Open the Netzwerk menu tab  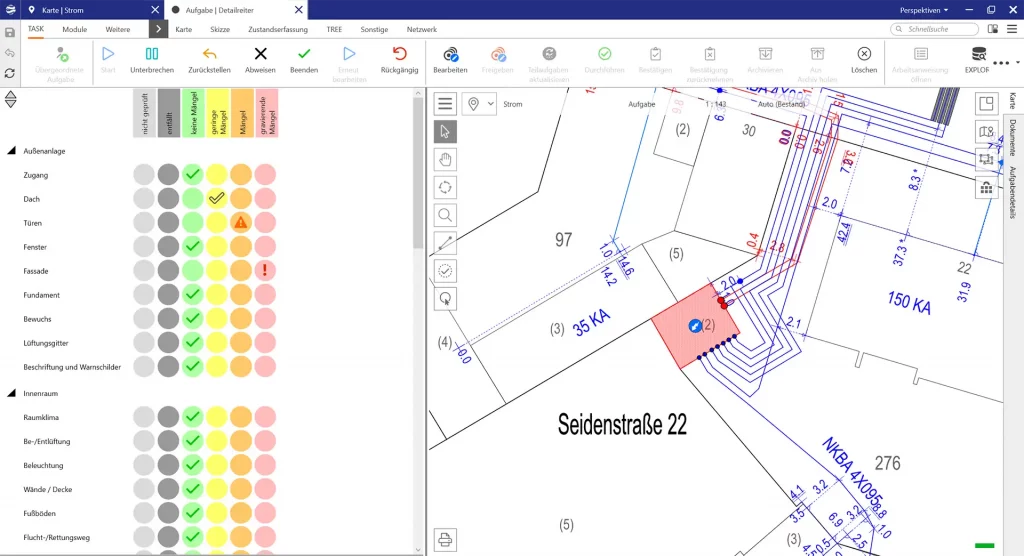tap(421, 30)
